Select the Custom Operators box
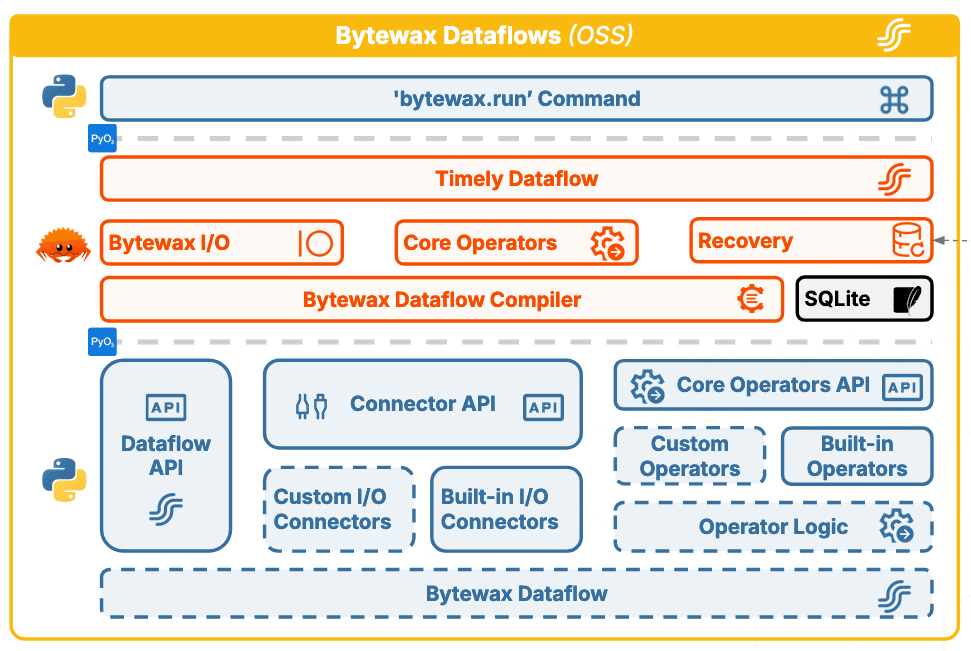 pos(689,456)
